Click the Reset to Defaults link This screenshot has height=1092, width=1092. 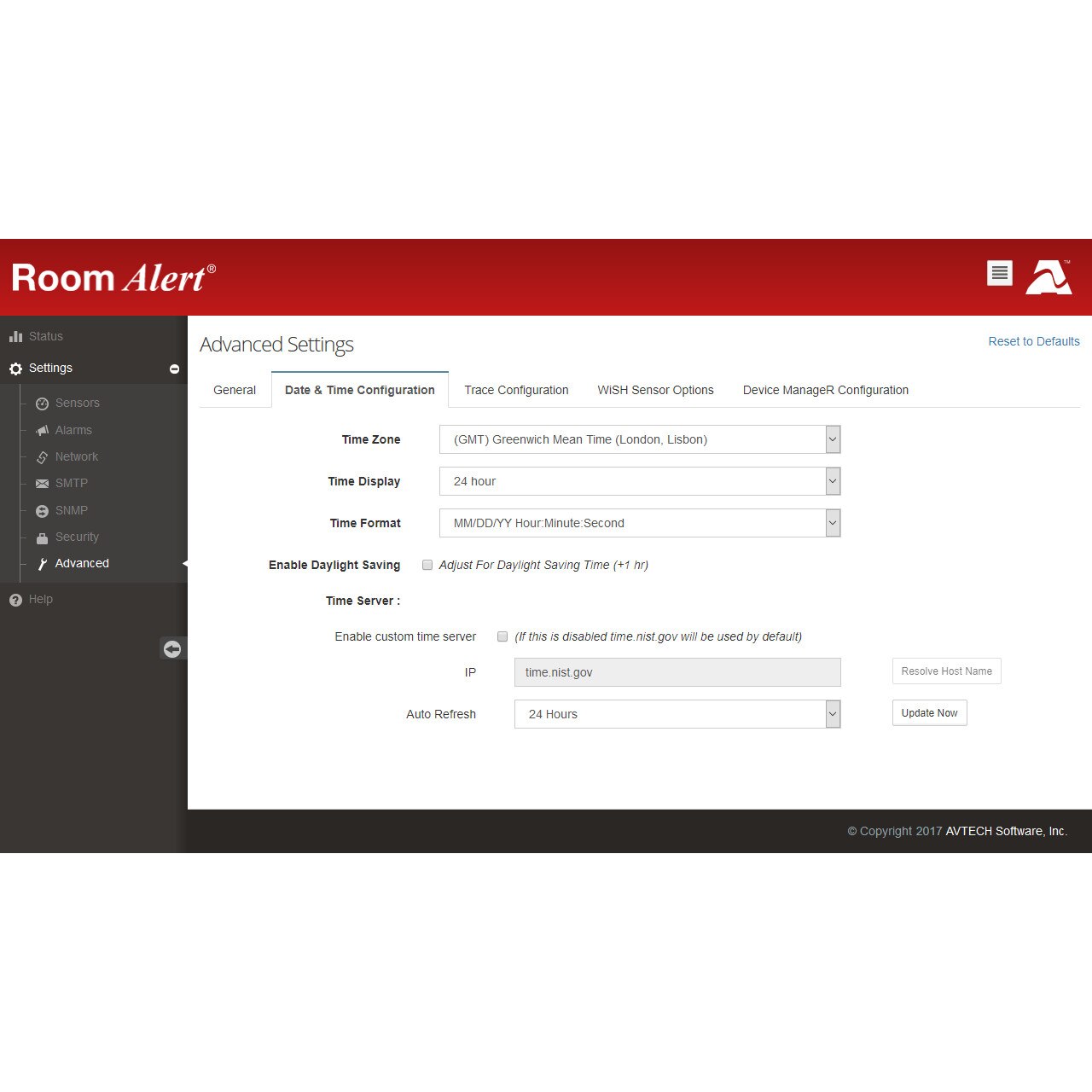tap(1033, 341)
